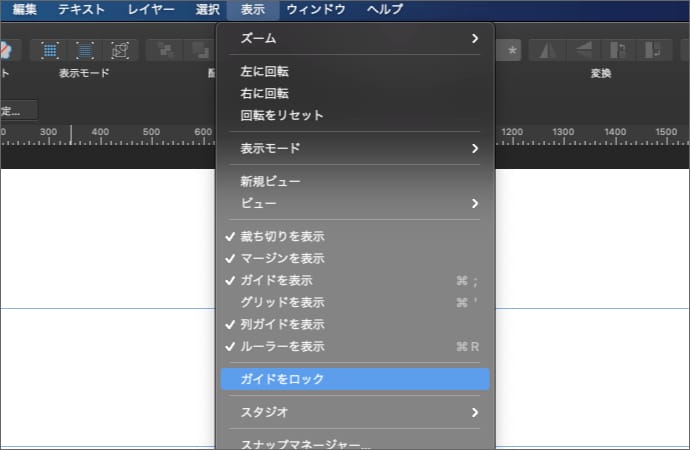This screenshot has height=450, width=690.
Task: Click the star icon in toolbar
Action: 513,49
